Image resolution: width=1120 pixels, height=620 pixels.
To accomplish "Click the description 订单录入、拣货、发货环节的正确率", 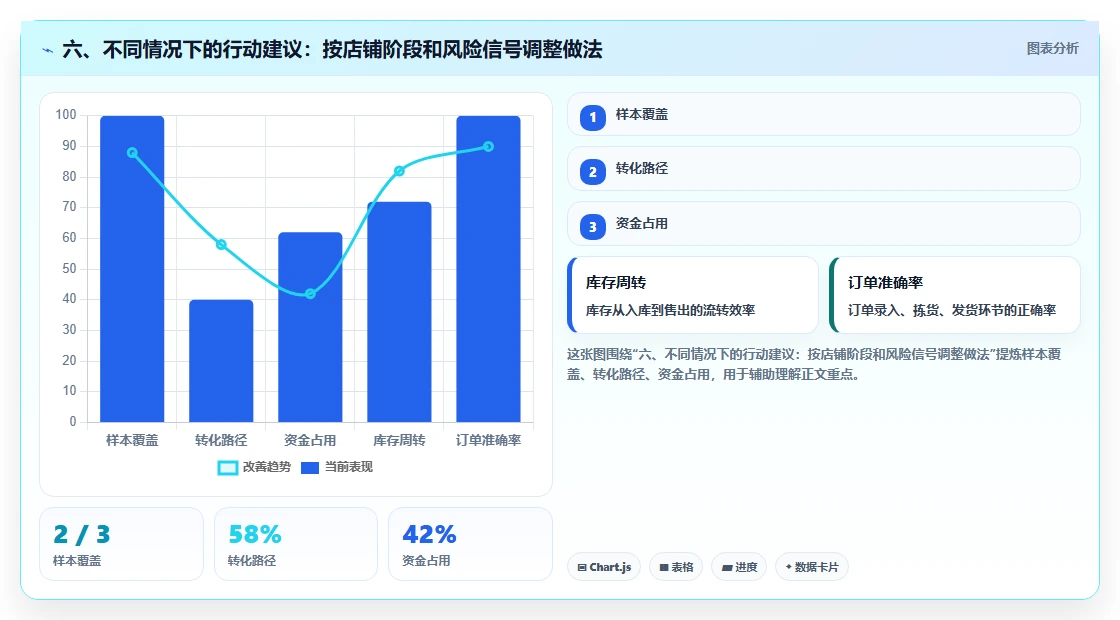I will click(x=951, y=310).
